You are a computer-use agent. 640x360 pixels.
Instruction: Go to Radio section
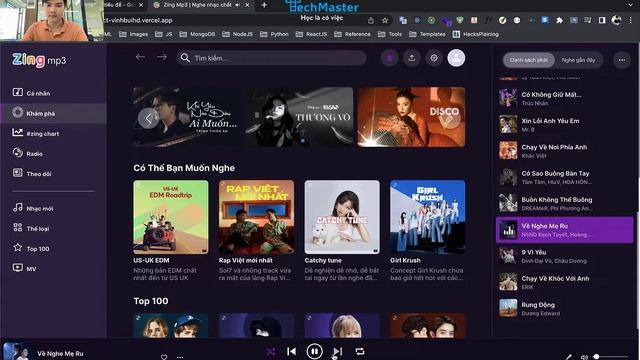28,153
